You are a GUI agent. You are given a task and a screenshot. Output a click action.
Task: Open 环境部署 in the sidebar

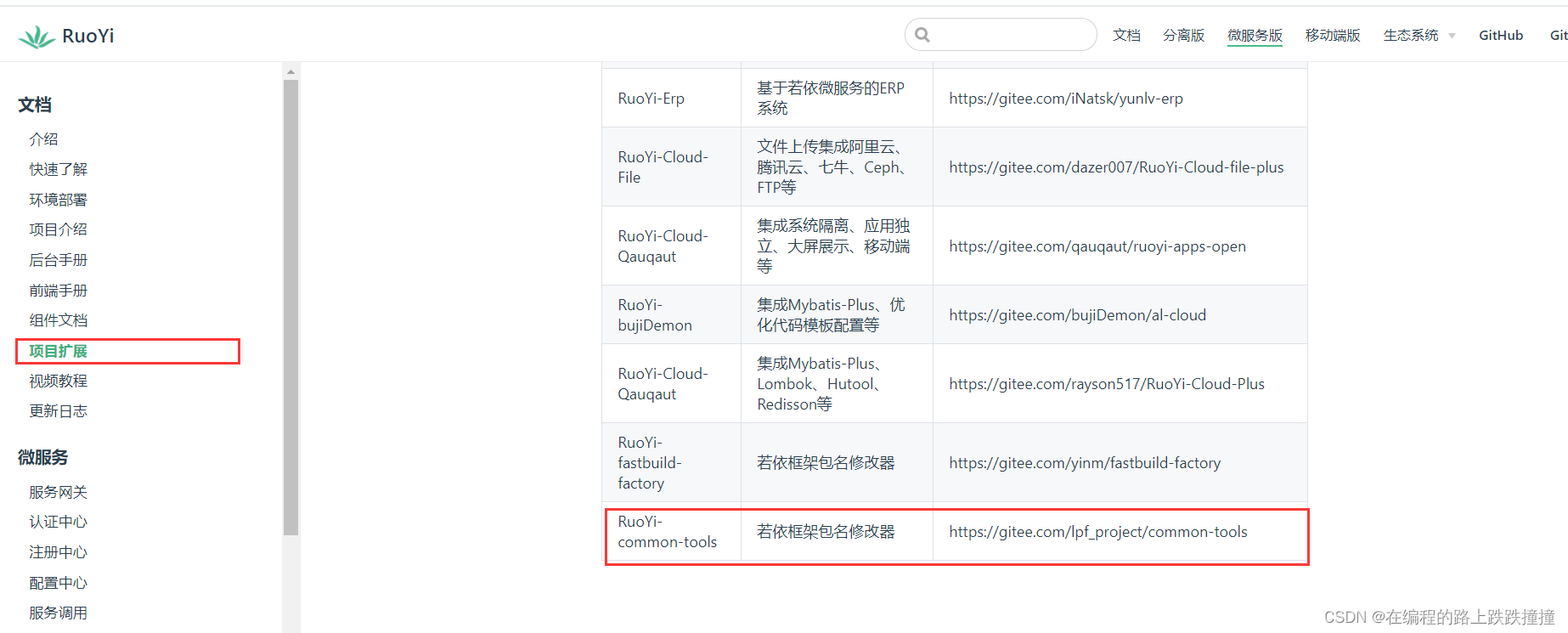tap(58, 200)
